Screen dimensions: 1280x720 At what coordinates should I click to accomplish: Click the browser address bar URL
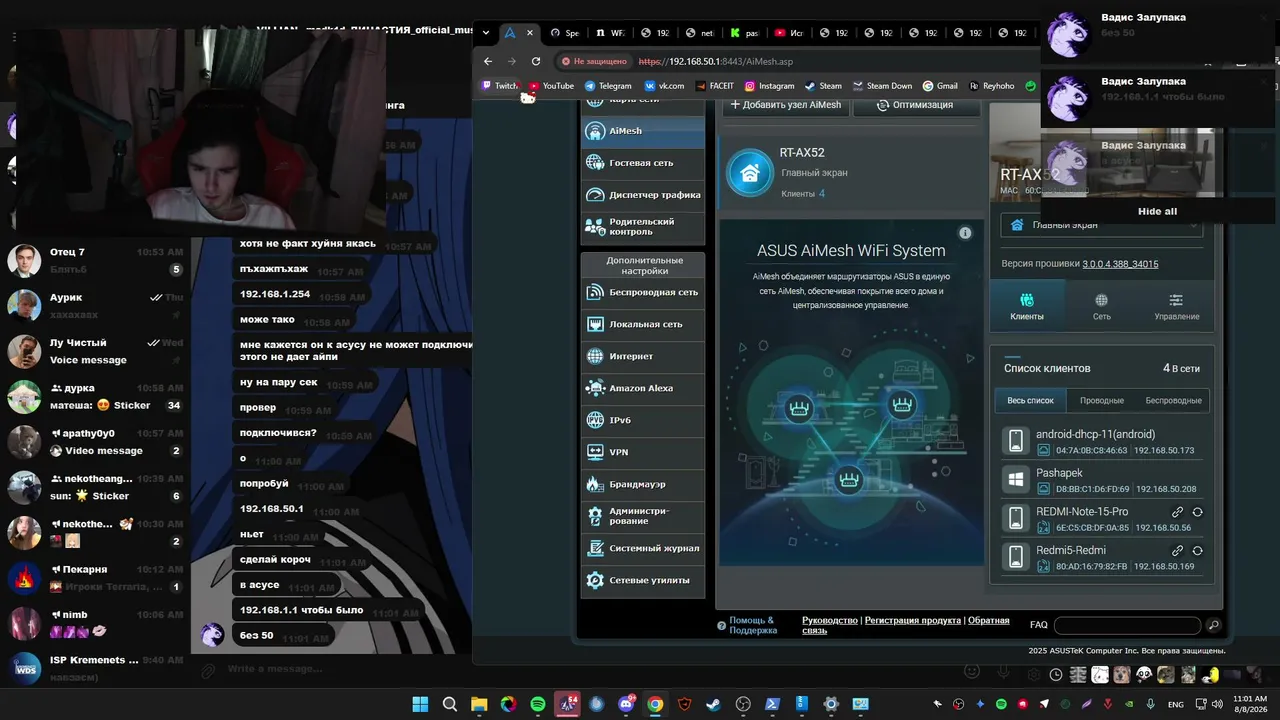716,61
